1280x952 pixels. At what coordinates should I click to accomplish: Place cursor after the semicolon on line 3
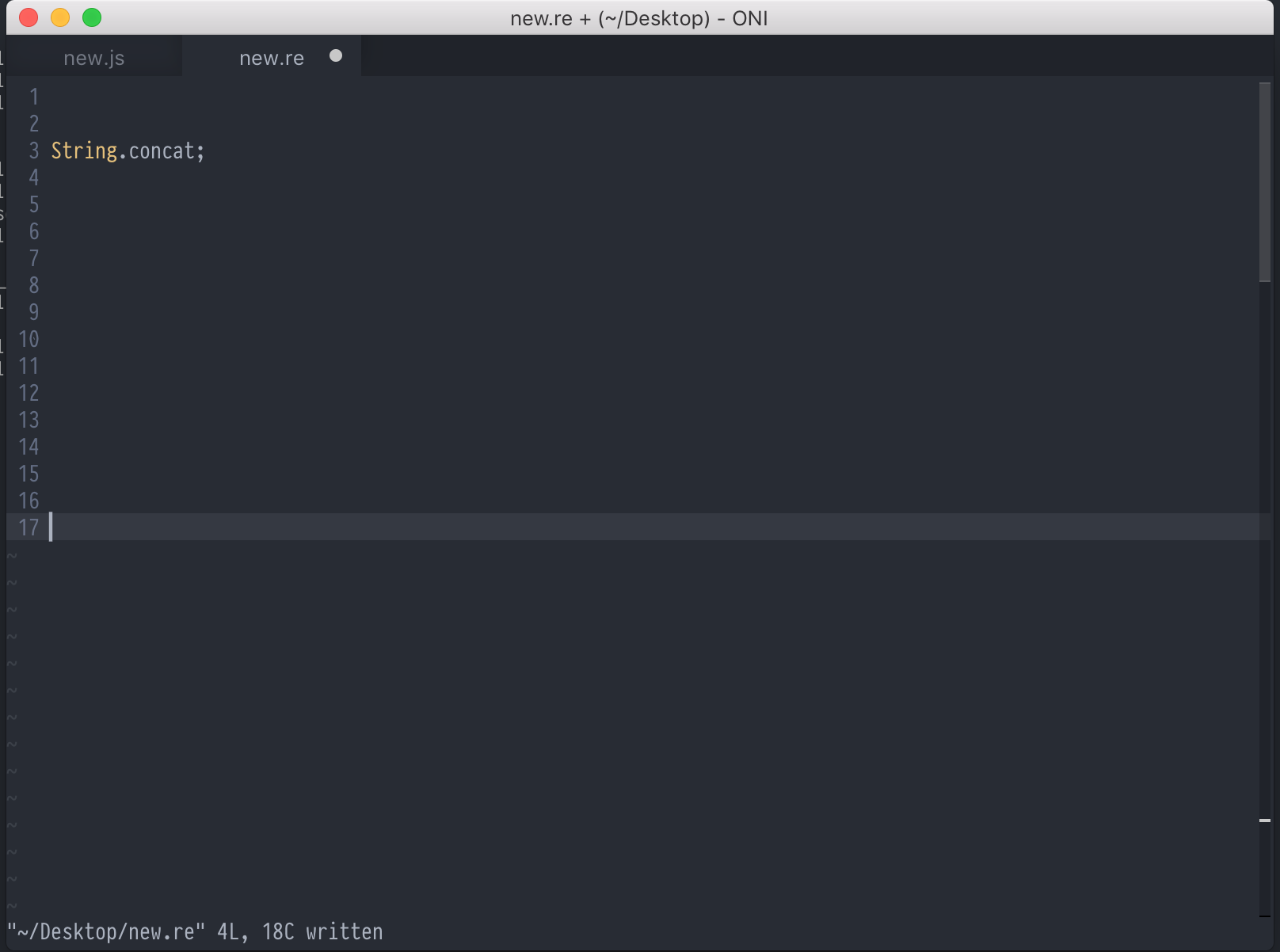(206, 150)
